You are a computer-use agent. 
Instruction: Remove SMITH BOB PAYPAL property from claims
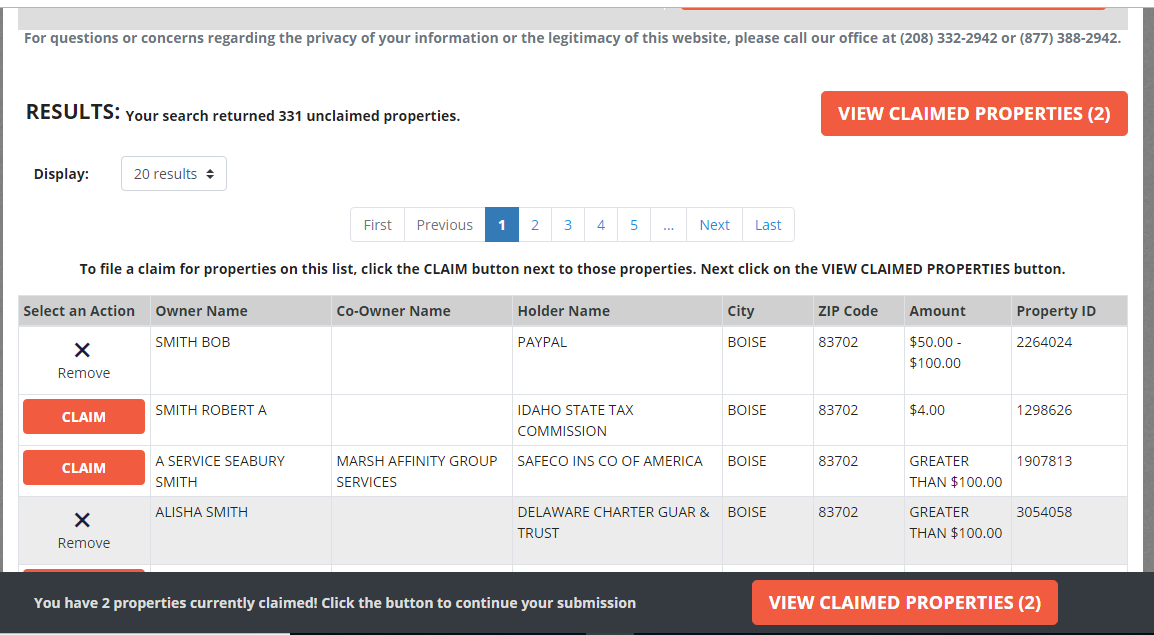click(83, 360)
